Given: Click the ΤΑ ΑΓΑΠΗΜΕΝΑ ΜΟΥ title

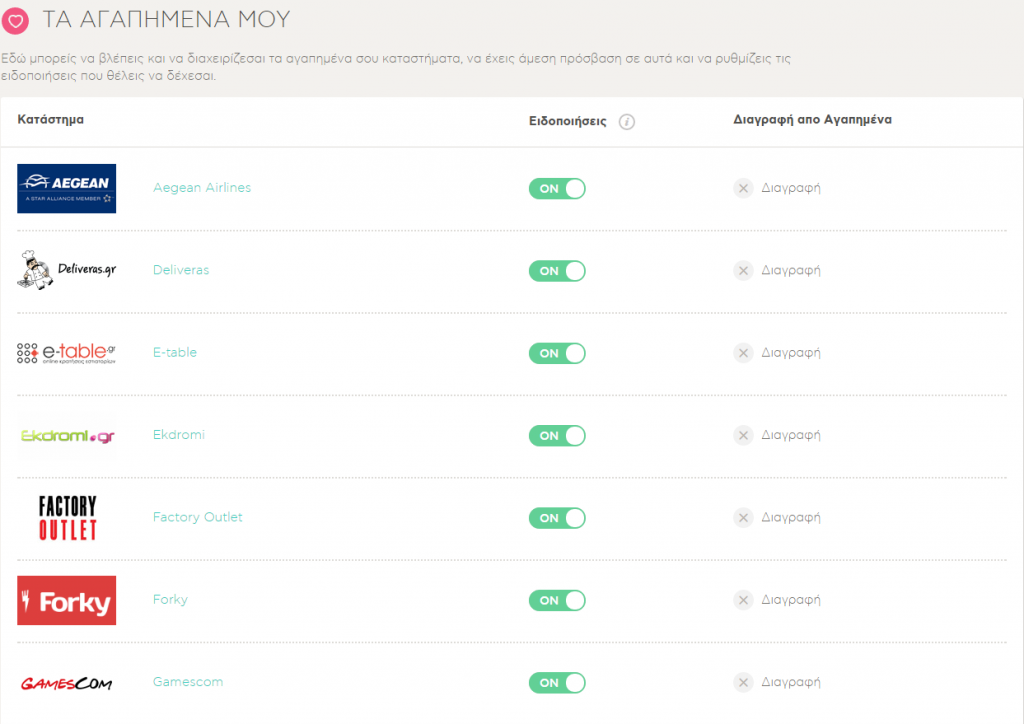Looking at the screenshot, I should point(167,20).
